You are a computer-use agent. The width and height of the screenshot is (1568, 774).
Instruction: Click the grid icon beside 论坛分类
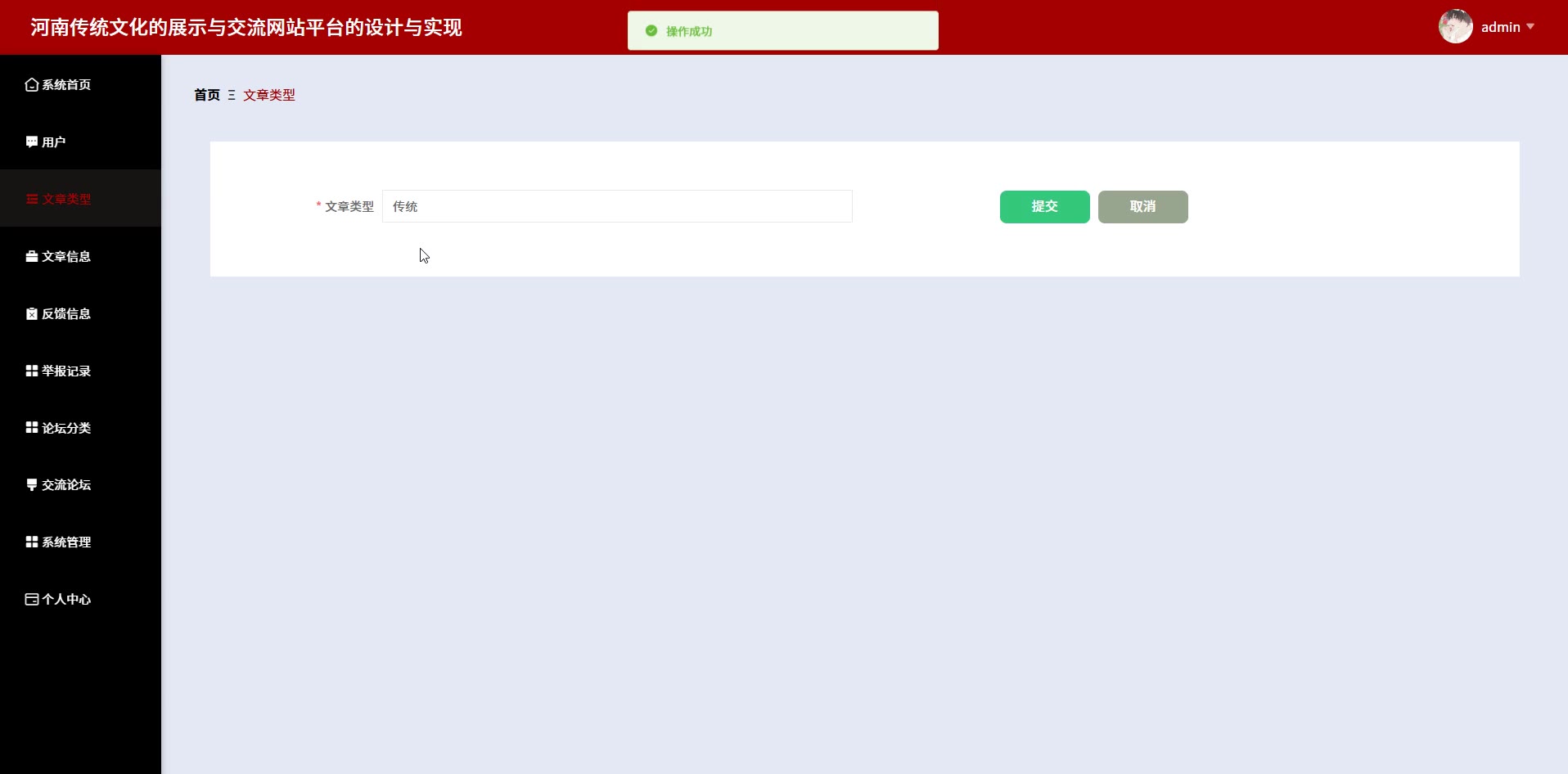point(32,427)
